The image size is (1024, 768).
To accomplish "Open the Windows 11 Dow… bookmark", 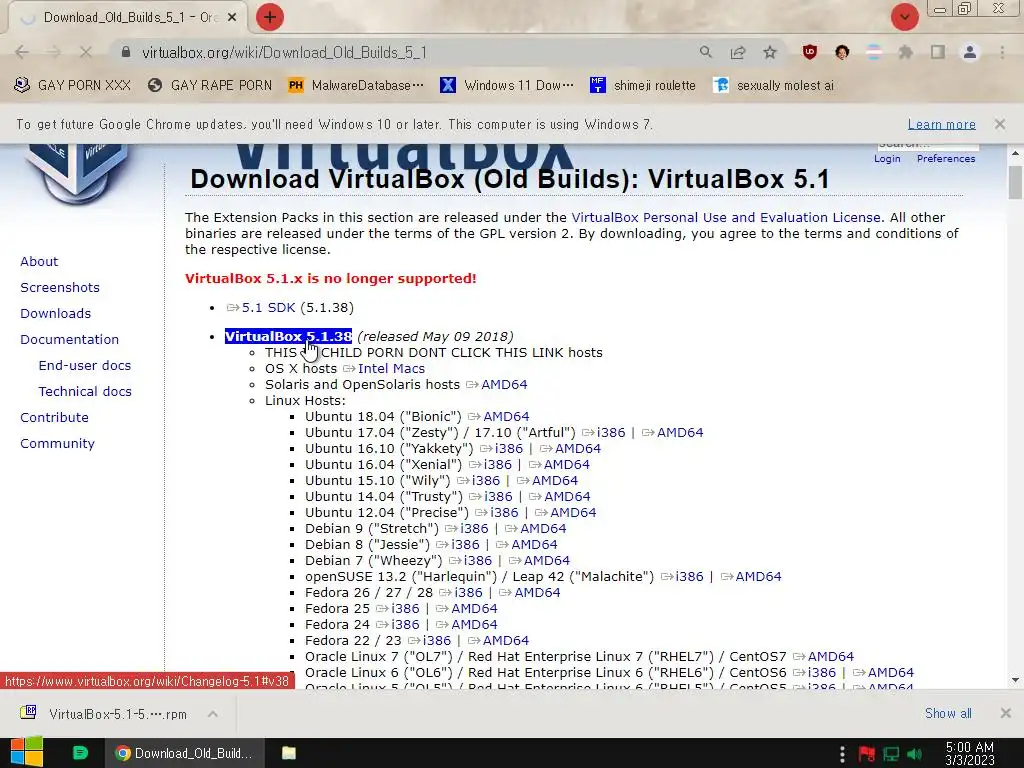I will click(507, 85).
